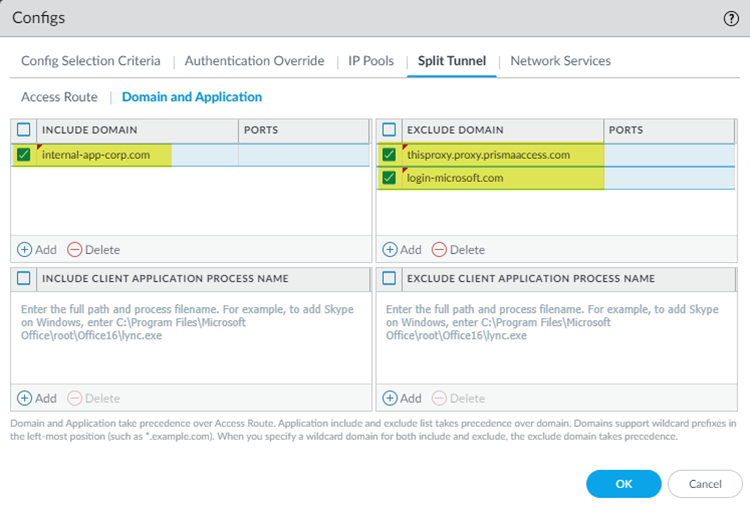Uncheck the thisproxy.proxy.prismaaccess.com checkbox

389,155
